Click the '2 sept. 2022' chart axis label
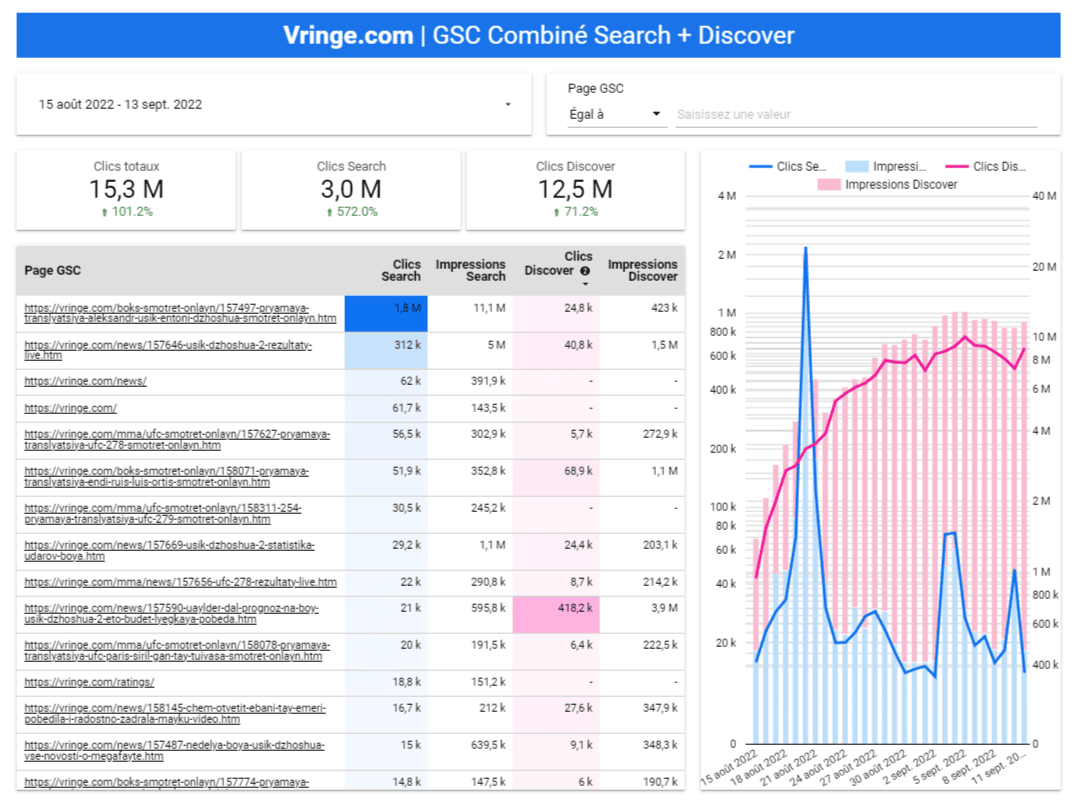The width and height of the screenshot is (1076, 806). click(x=909, y=768)
